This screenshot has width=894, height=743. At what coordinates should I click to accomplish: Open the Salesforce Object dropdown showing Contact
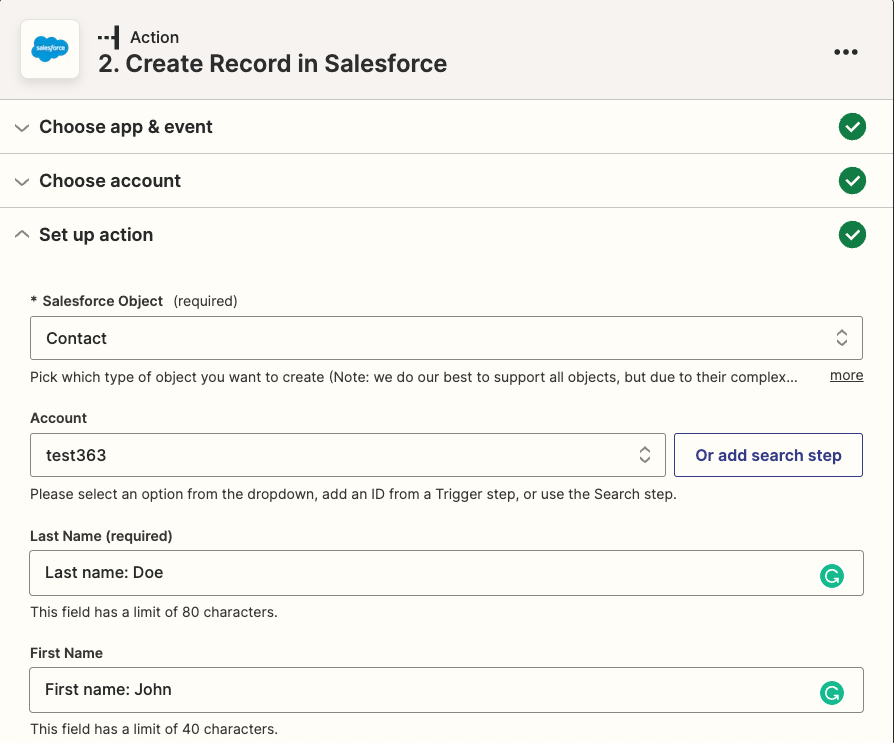(x=446, y=338)
